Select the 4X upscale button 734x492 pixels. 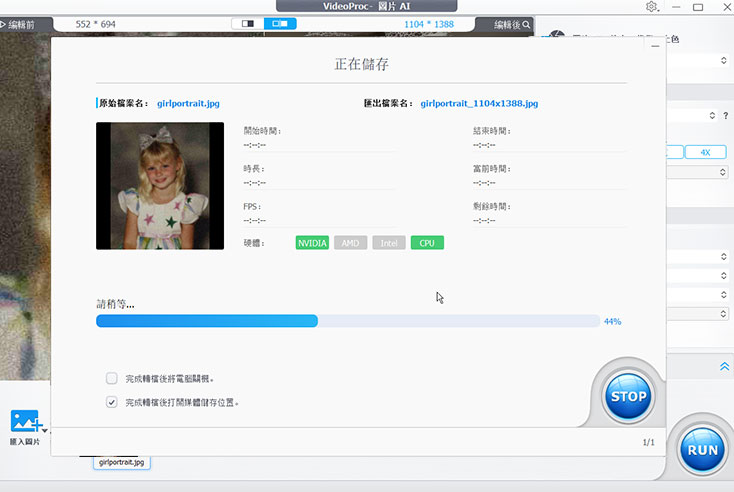[x=705, y=152]
